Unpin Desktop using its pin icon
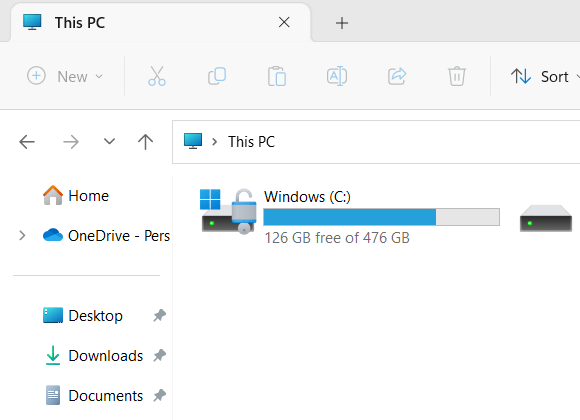 159,316
